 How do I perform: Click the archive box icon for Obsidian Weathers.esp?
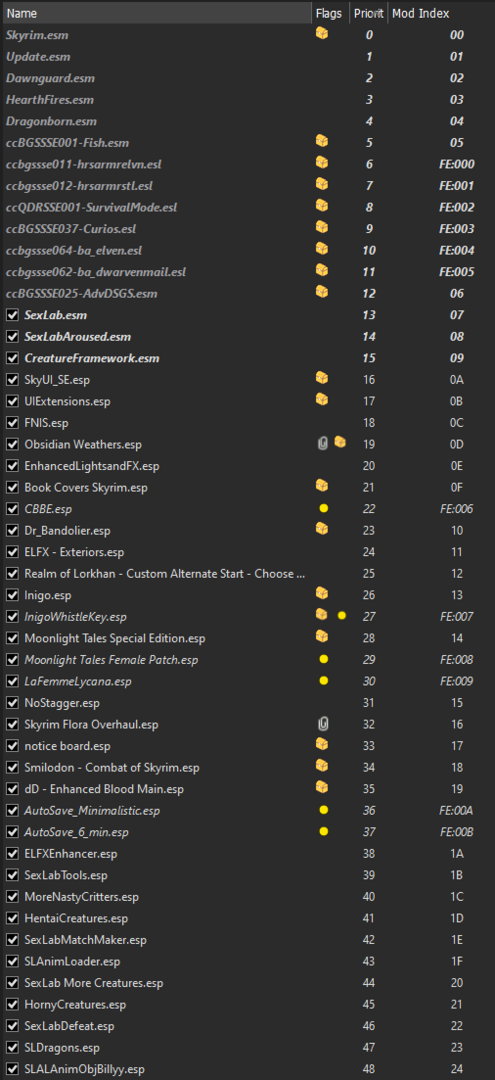click(340, 443)
